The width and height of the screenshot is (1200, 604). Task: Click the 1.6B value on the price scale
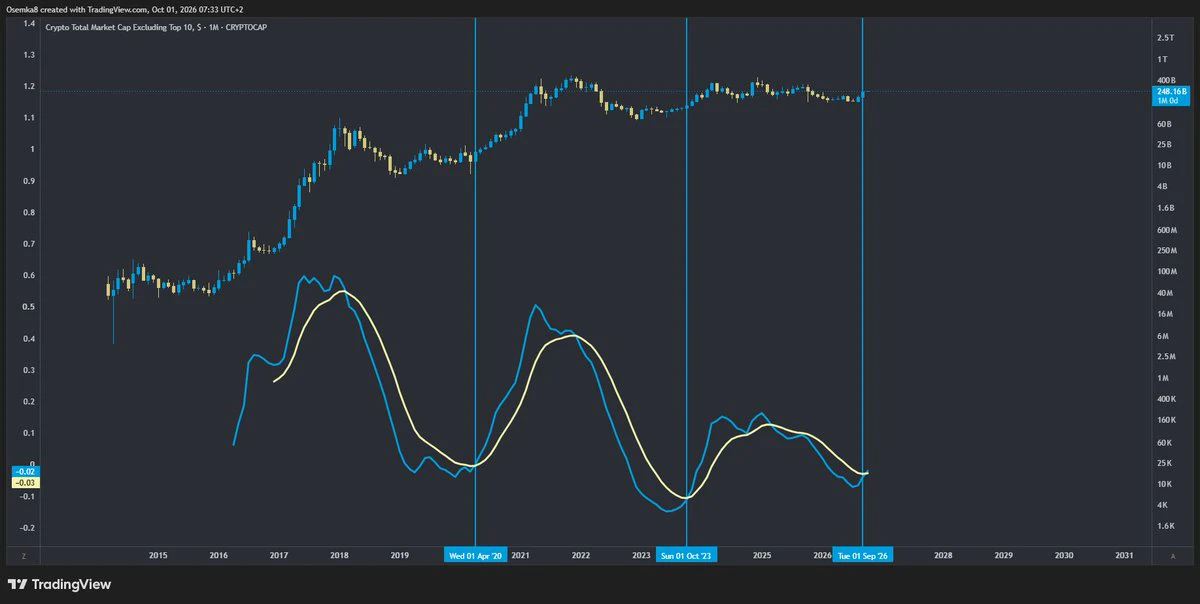click(x=1165, y=208)
